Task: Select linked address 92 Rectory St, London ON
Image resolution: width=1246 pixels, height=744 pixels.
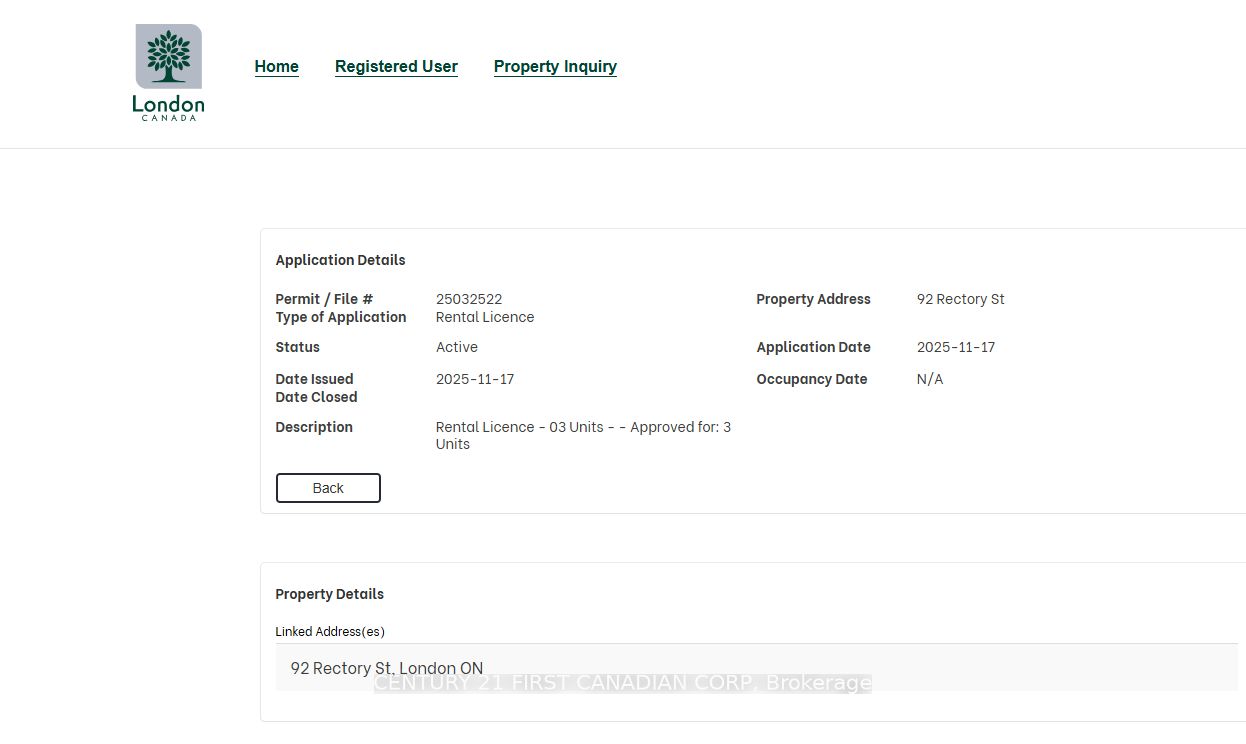Action: [386, 668]
